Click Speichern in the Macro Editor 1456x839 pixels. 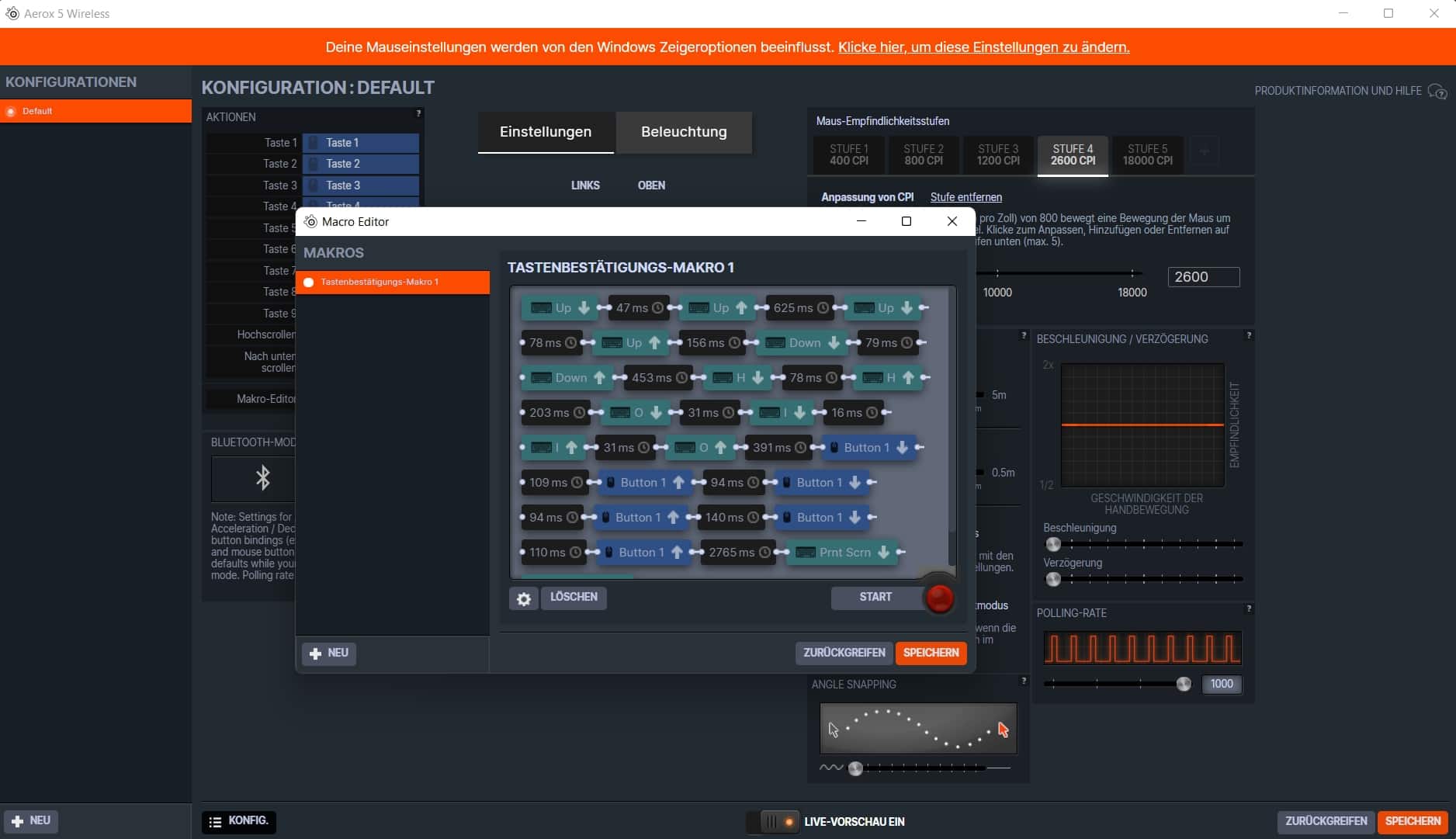pyautogui.click(x=931, y=653)
